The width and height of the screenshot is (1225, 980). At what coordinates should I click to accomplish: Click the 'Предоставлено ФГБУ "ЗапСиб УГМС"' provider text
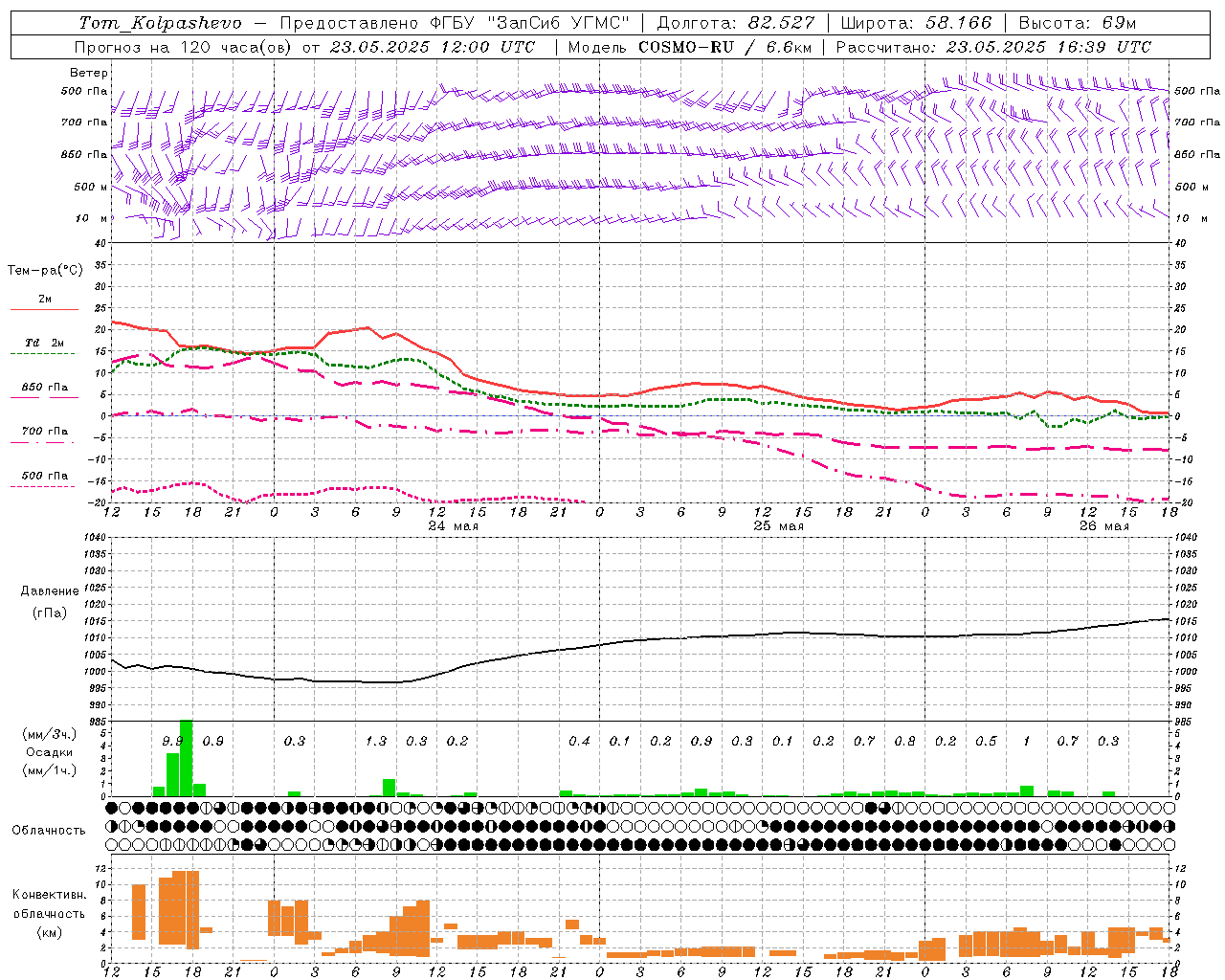click(455, 23)
